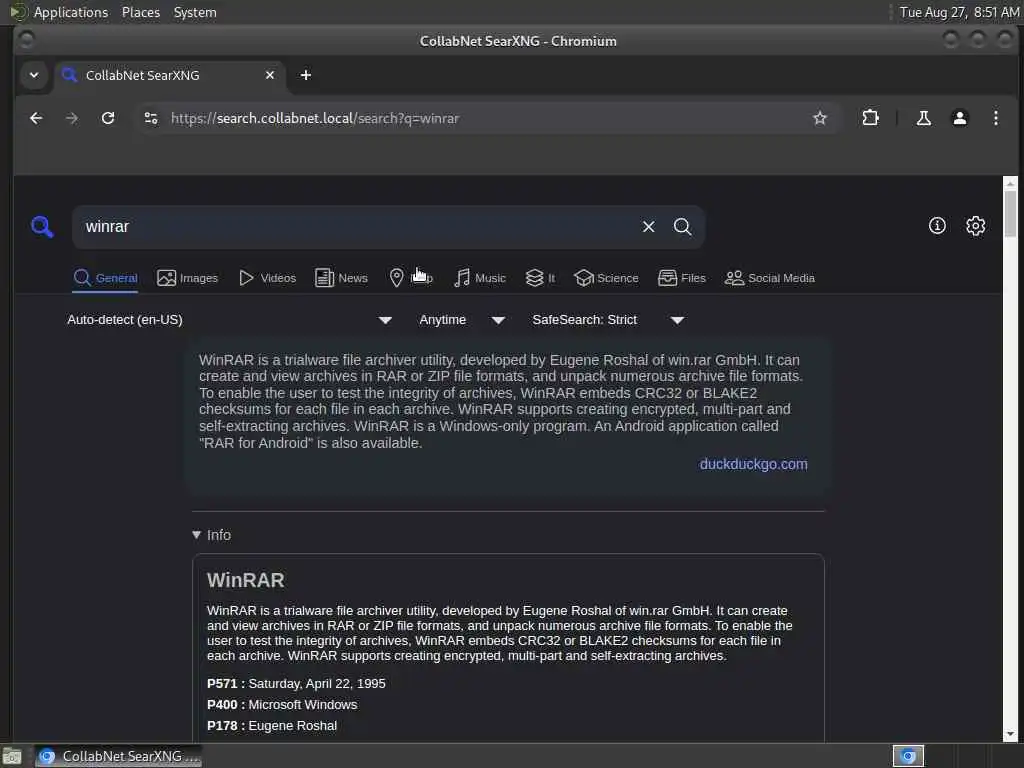Click the address bar URL
The width and height of the screenshot is (1024, 768).
[x=315, y=118]
